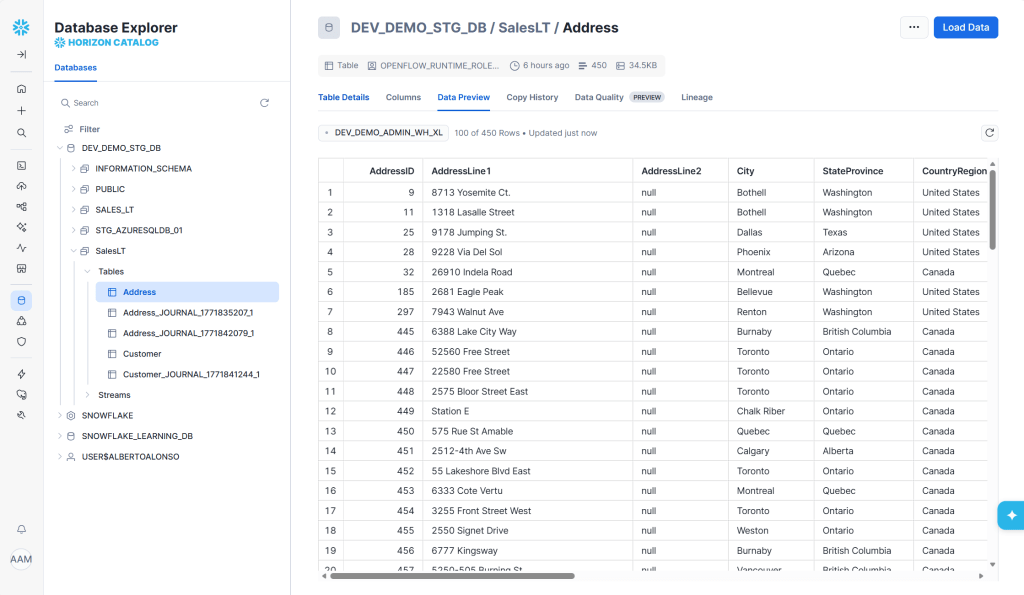Collapse the SalesLT schema node
The image size is (1024, 595).
(x=74, y=251)
